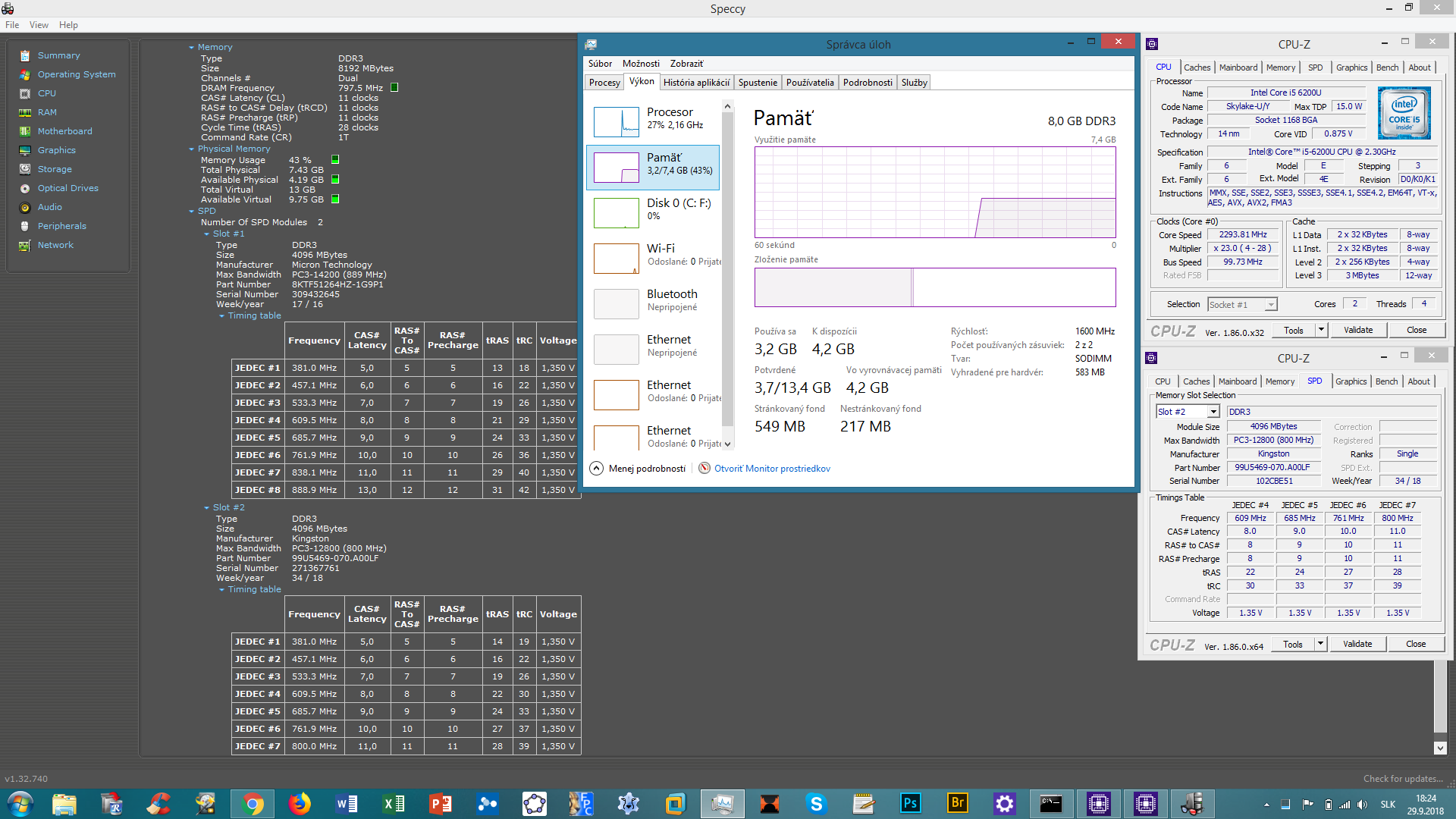This screenshot has height=819, width=1456.
Task: Open Excel from the taskbar
Action: (394, 803)
